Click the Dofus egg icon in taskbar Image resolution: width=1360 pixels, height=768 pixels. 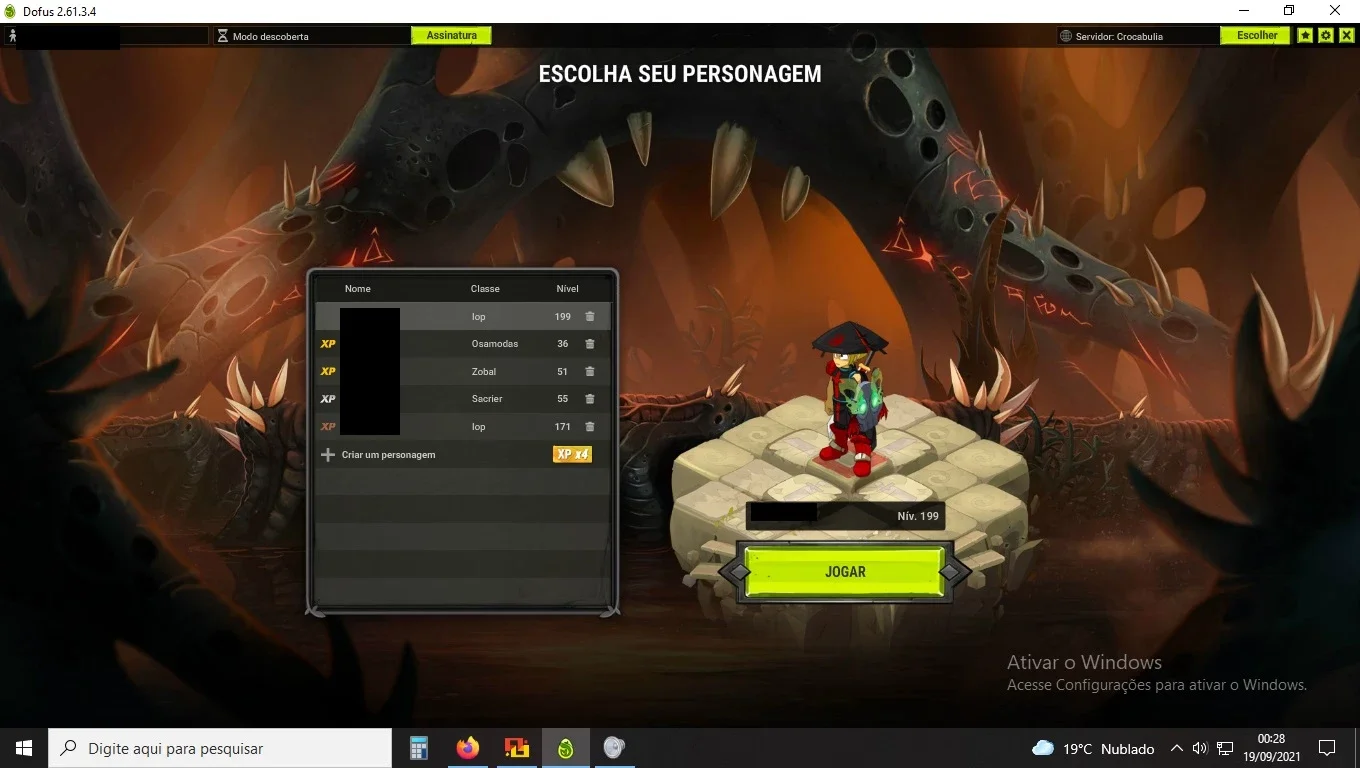click(x=565, y=748)
